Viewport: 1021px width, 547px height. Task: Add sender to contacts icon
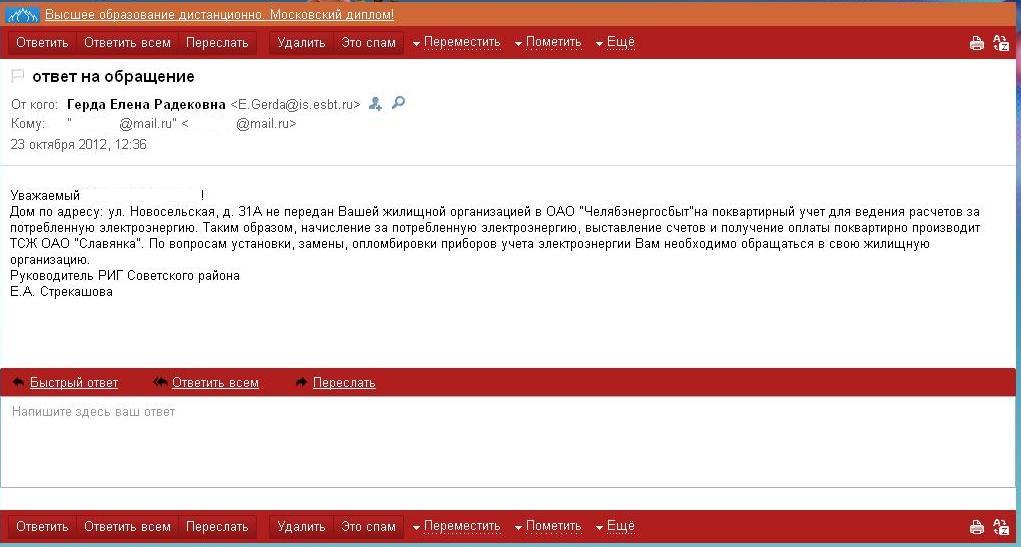pos(375,104)
